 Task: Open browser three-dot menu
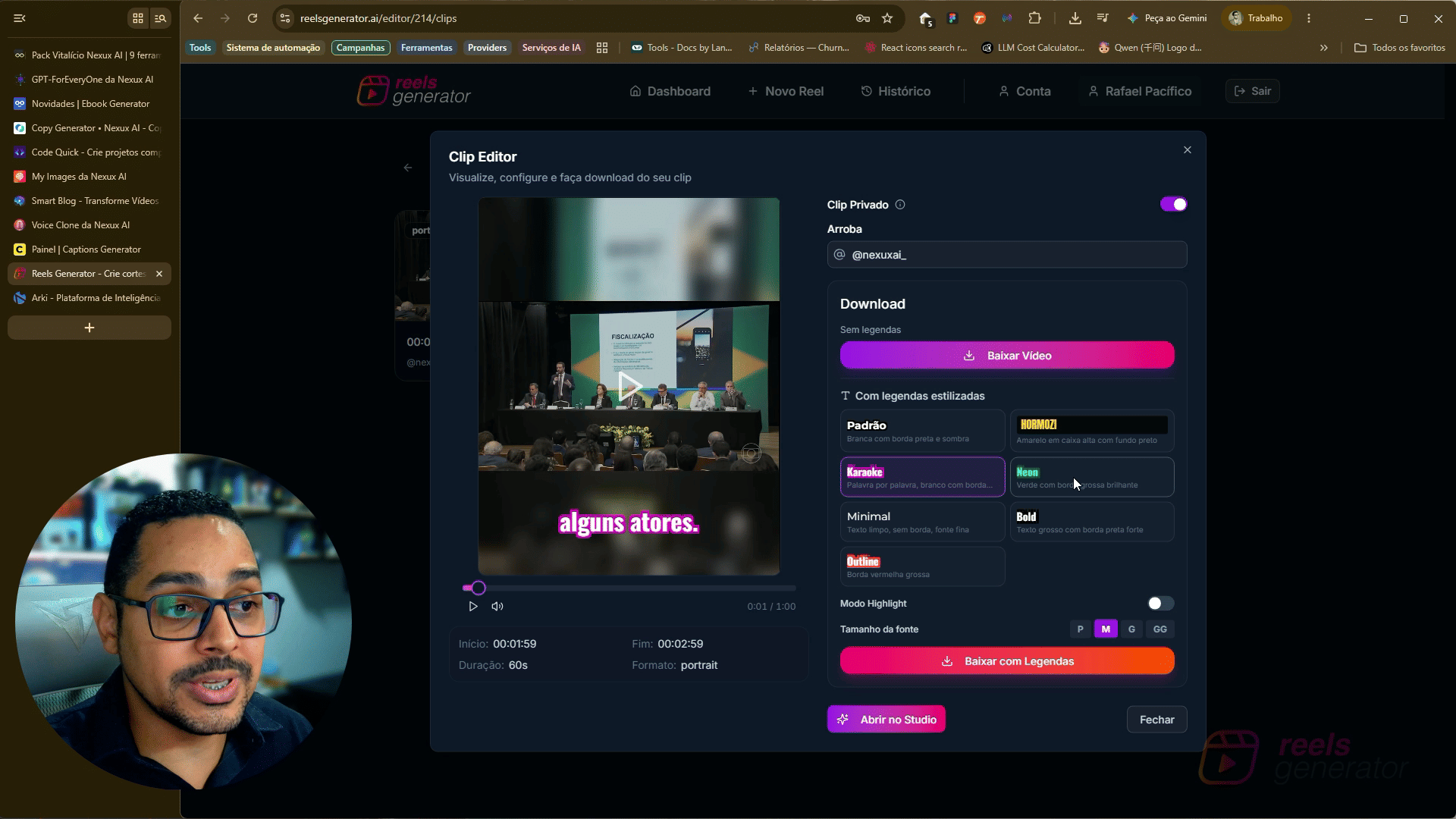click(1309, 18)
